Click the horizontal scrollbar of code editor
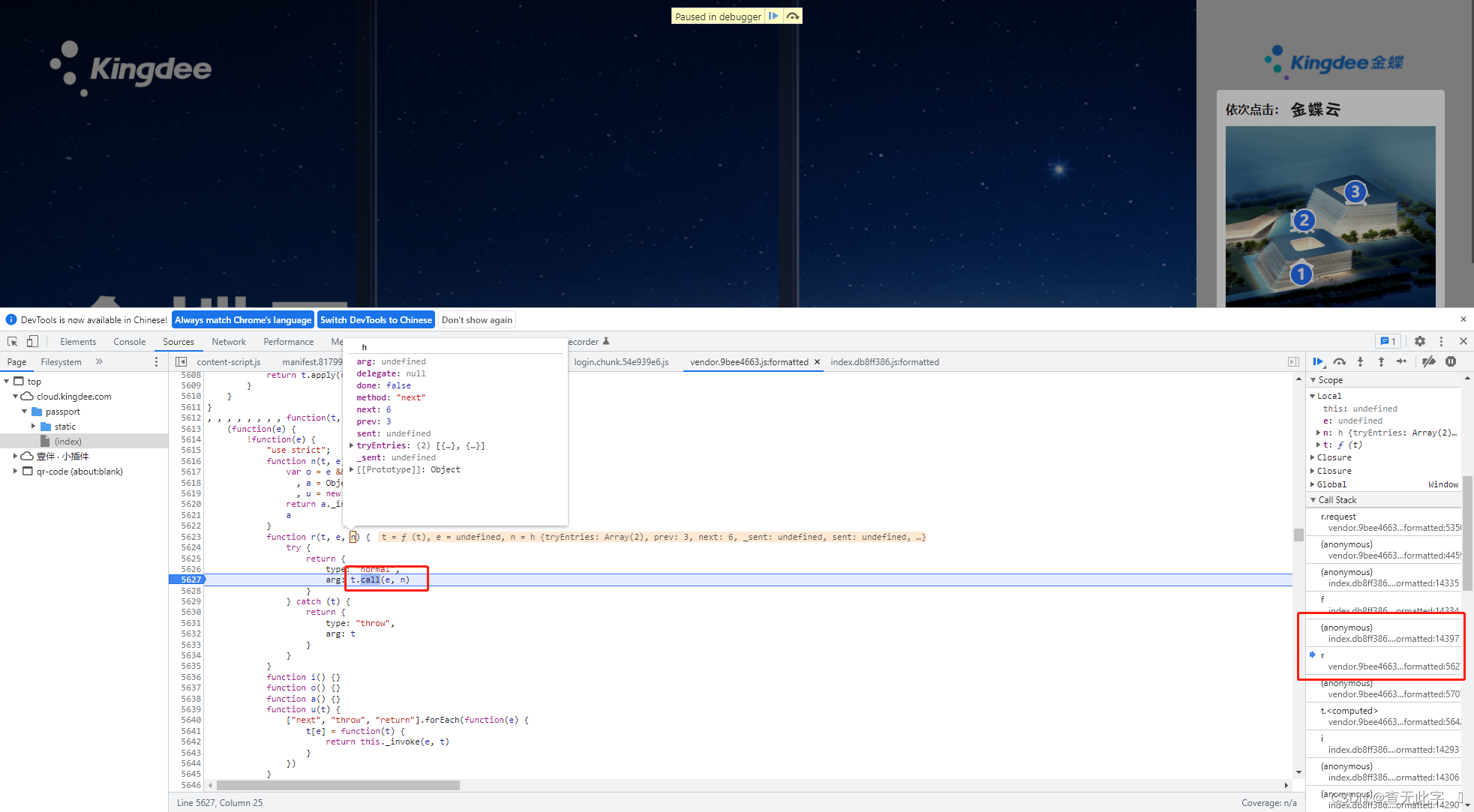The image size is (1474, 812). [x=338, y=785]
